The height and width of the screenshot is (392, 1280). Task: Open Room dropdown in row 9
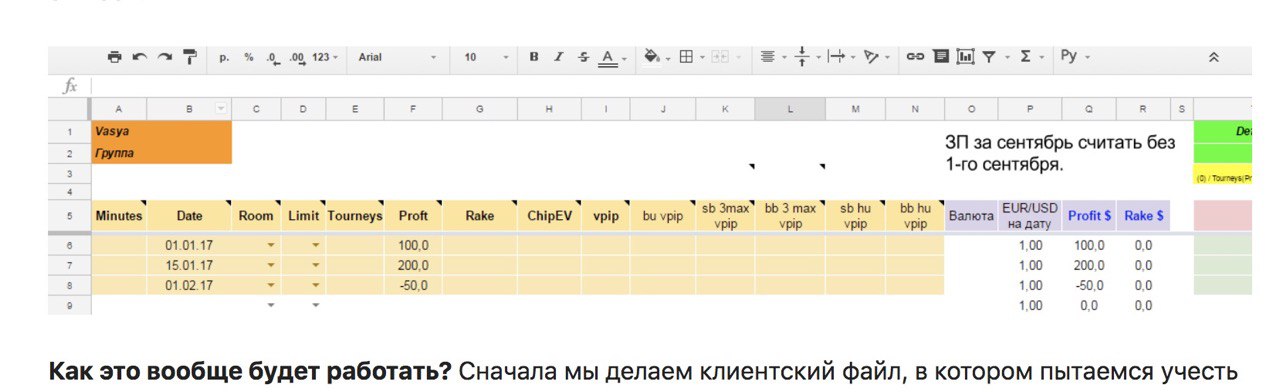point(270,305)
